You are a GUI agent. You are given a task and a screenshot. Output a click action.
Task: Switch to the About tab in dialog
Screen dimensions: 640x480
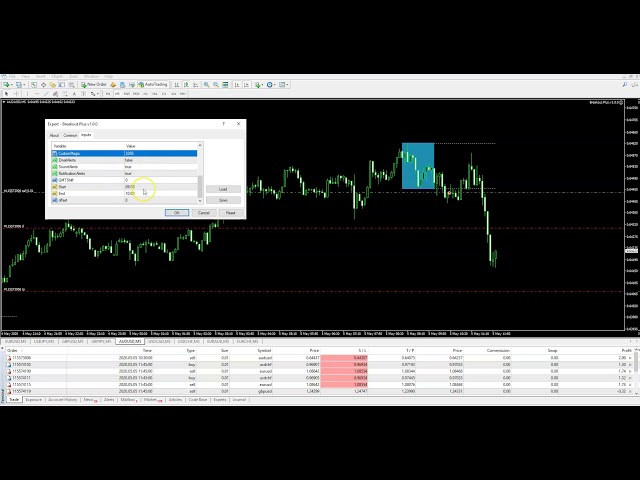(55, 135)
